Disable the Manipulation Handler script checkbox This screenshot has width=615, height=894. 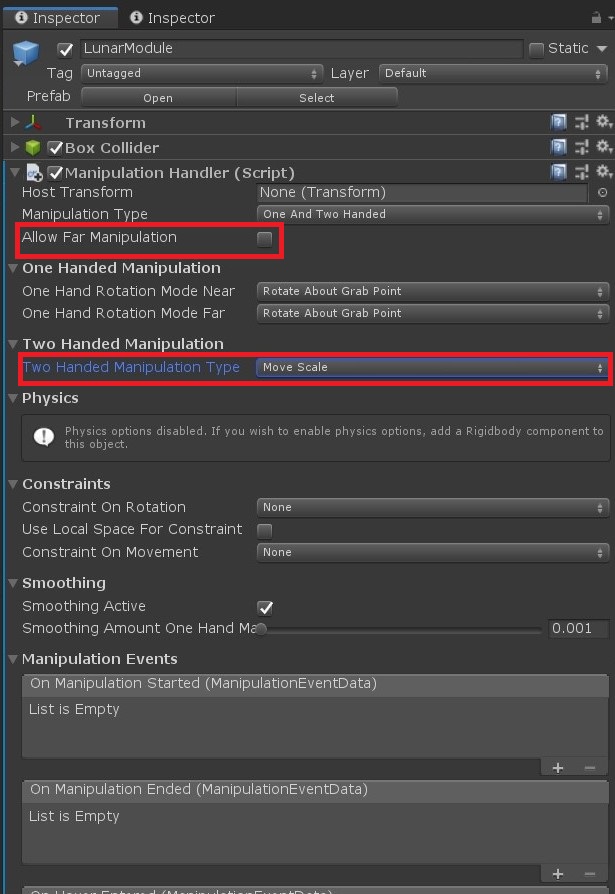[55, 173]
